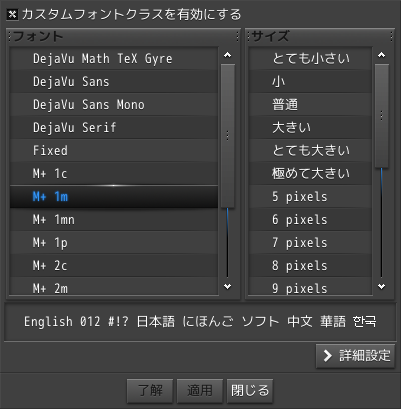Click the chevron icon on 詳細設定
The image size is (401, 409).
[328, 356]
